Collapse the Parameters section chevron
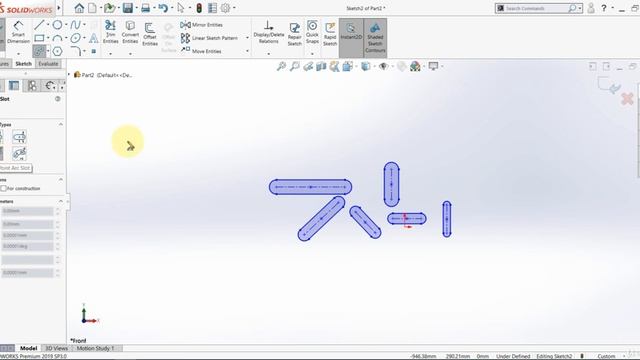Image resolution: width=640 pixels, height=360 pixels. [61, 201]
